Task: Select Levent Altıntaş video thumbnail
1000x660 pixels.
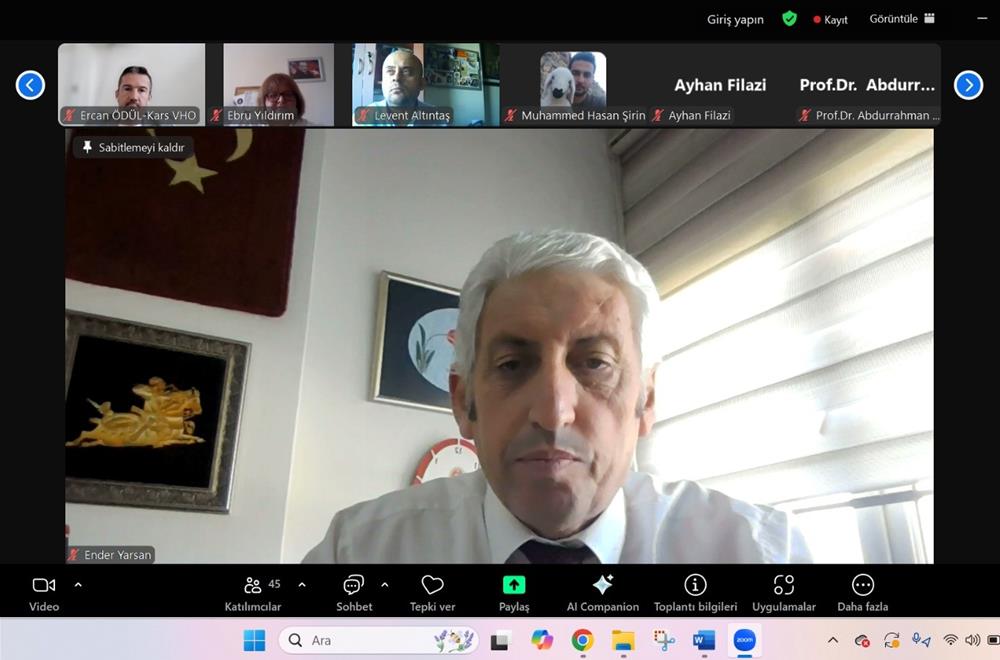Action: tap(403, 84)
